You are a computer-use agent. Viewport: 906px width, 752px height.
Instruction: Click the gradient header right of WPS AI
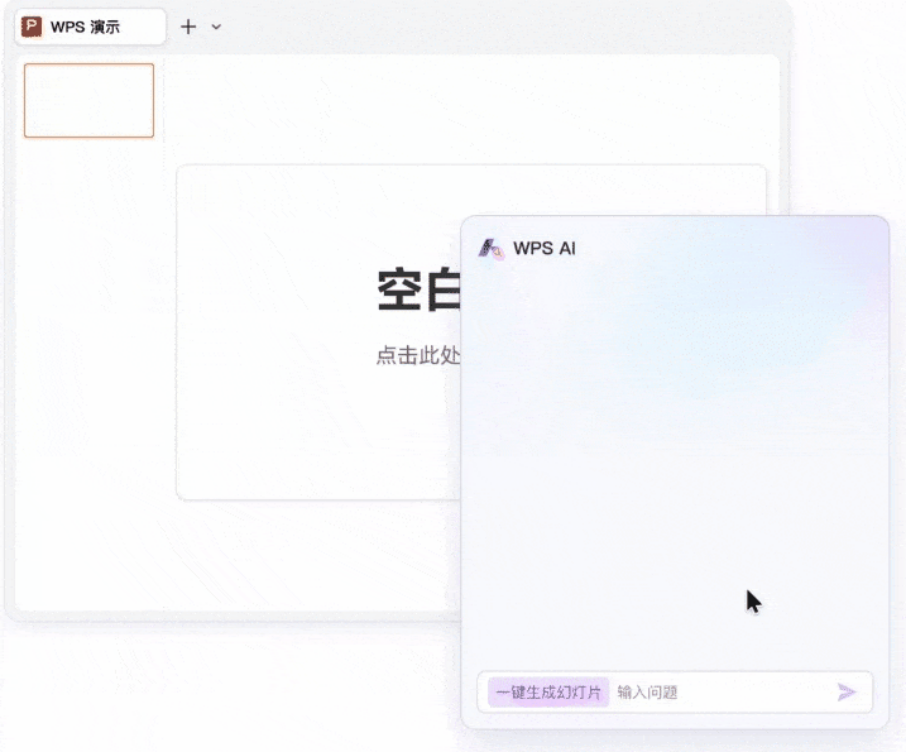[730, 248]
